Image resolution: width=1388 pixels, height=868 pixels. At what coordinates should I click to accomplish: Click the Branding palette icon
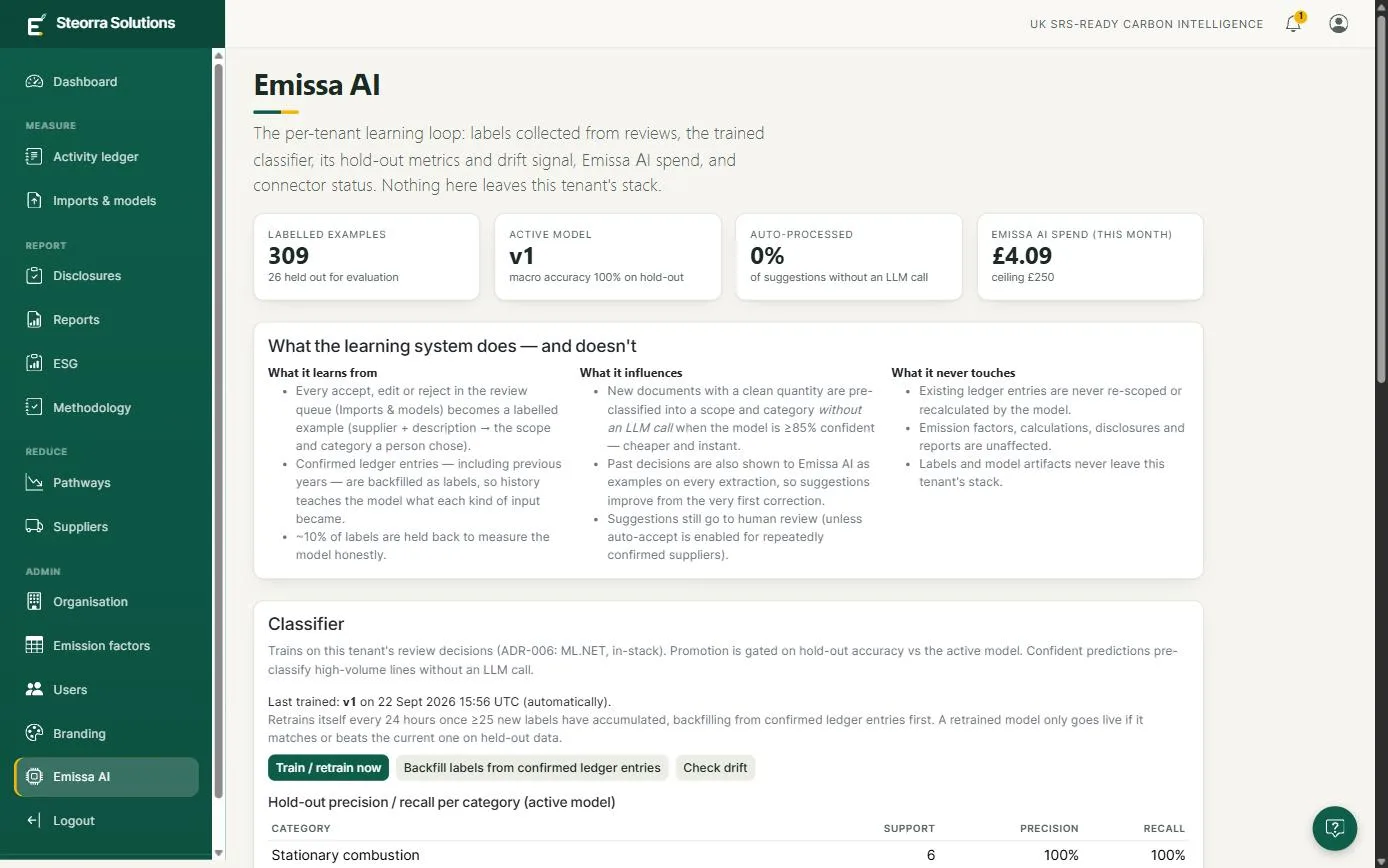(x=34, y=734)
